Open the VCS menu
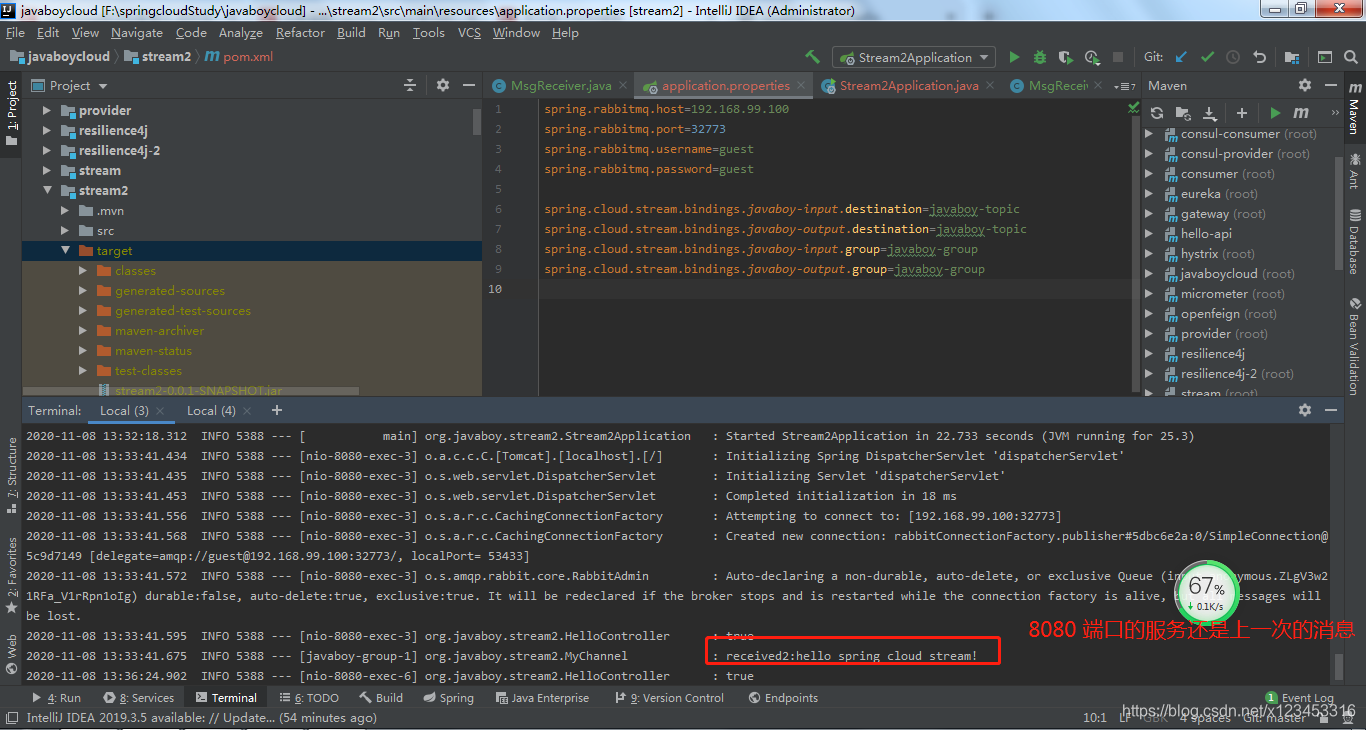This screenshot has width=1366, height=730. click(x=469, y=33)
